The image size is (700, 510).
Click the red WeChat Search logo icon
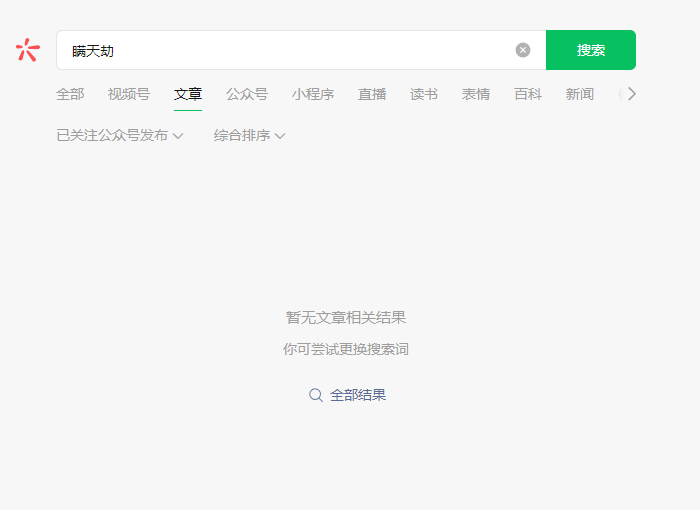pos(28,50)
